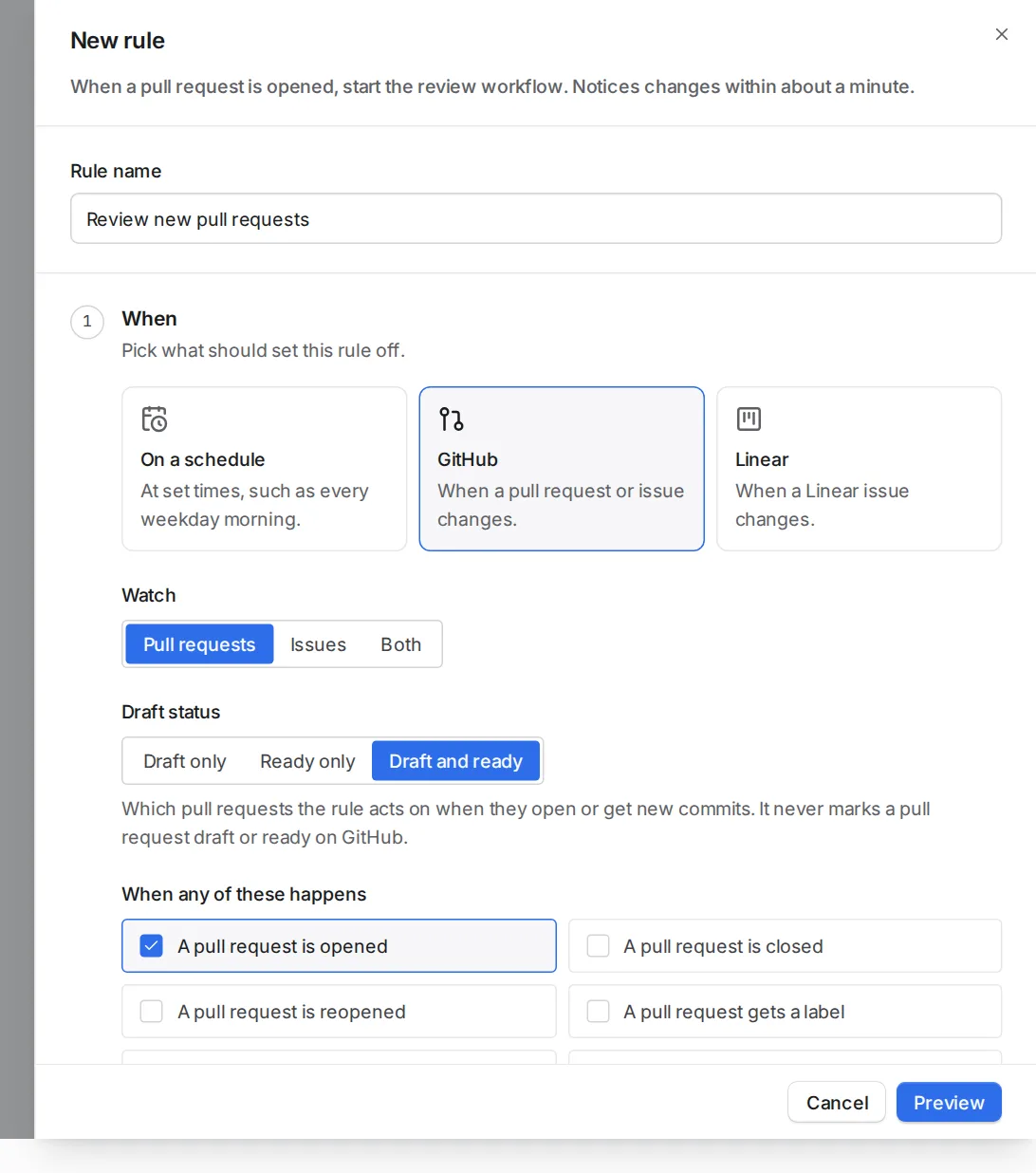Screen dimensions: 1036x1173
Task: Select the On a schedule trigger card
Action: pyautogui.click(x=264, y=469)
